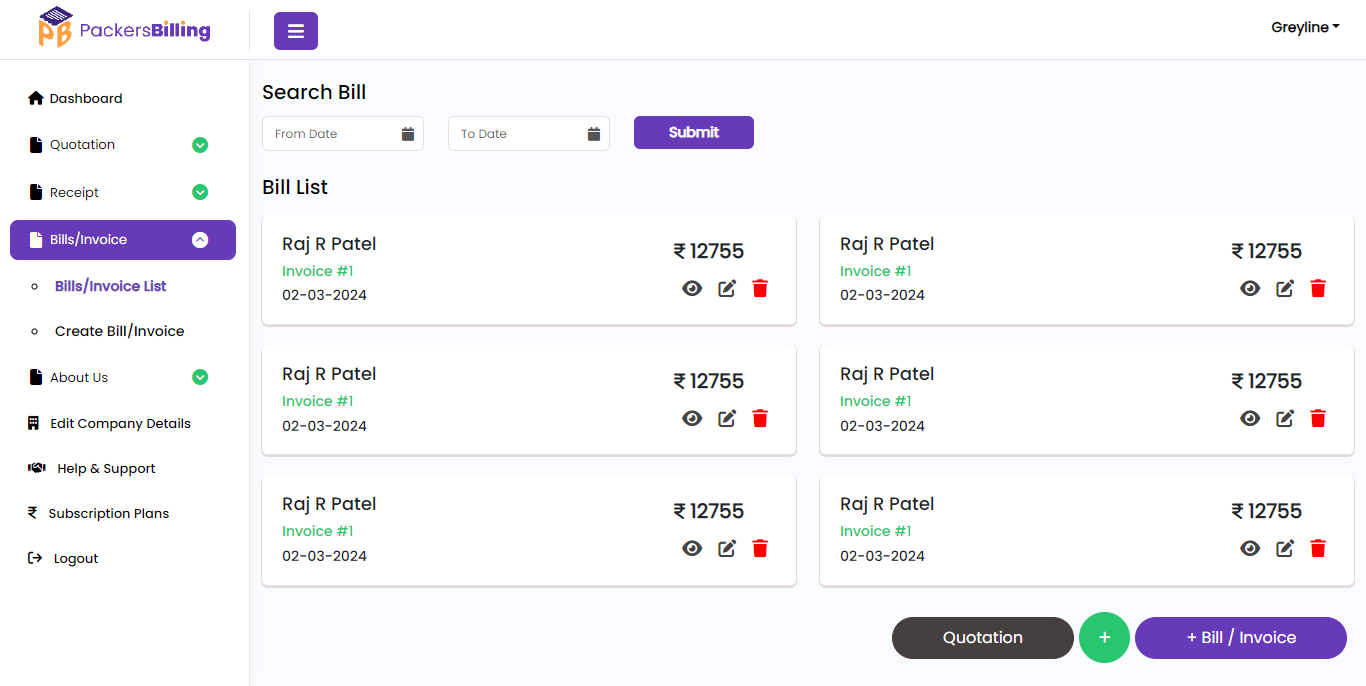Open calendar icon in From Date field

pos(408,134)
